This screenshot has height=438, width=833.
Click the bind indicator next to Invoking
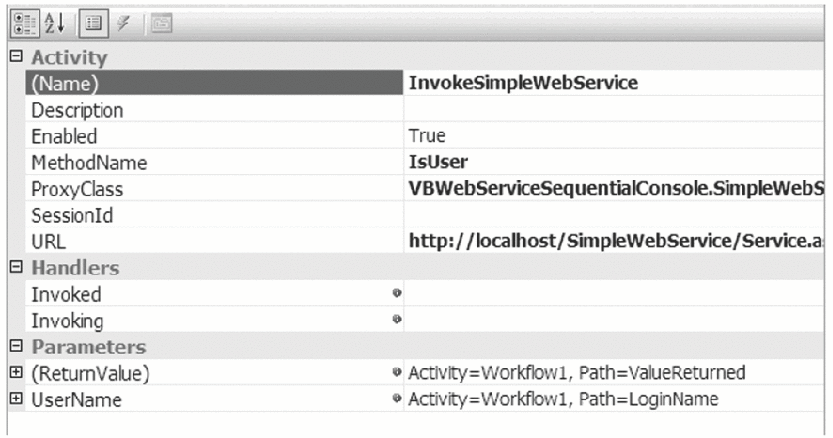(397, 321)
